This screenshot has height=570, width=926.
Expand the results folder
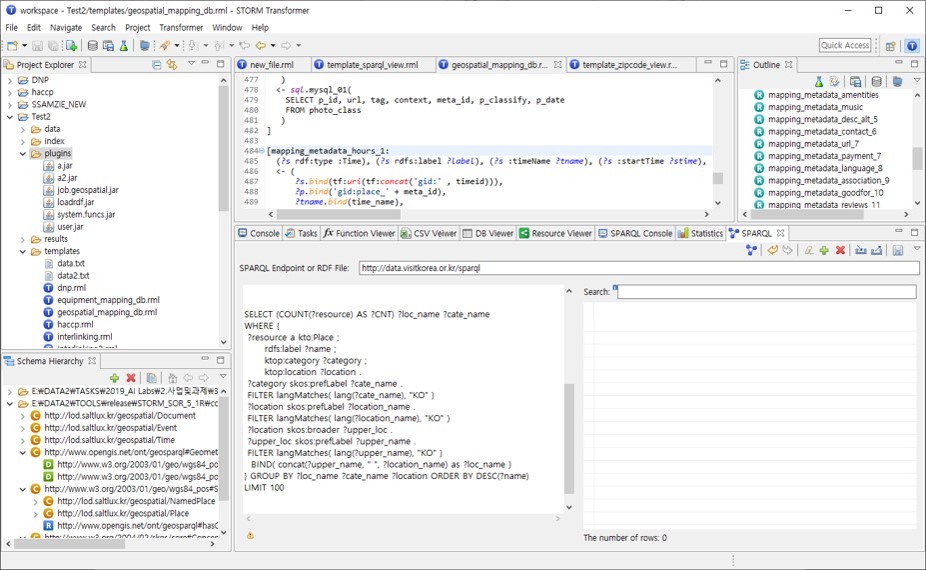[22, 239]
